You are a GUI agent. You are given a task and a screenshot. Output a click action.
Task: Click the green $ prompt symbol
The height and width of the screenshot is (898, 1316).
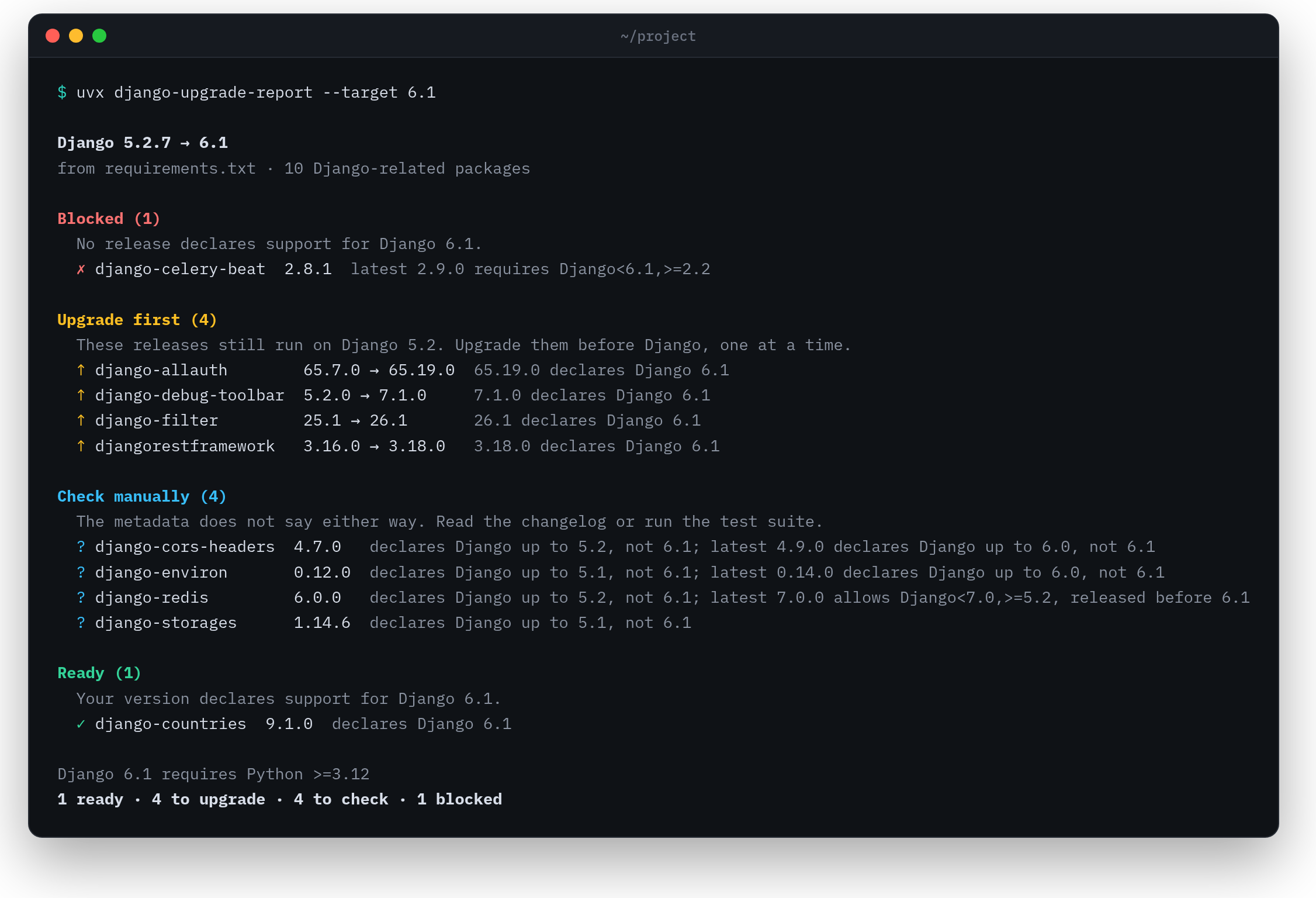click(62, 92)
